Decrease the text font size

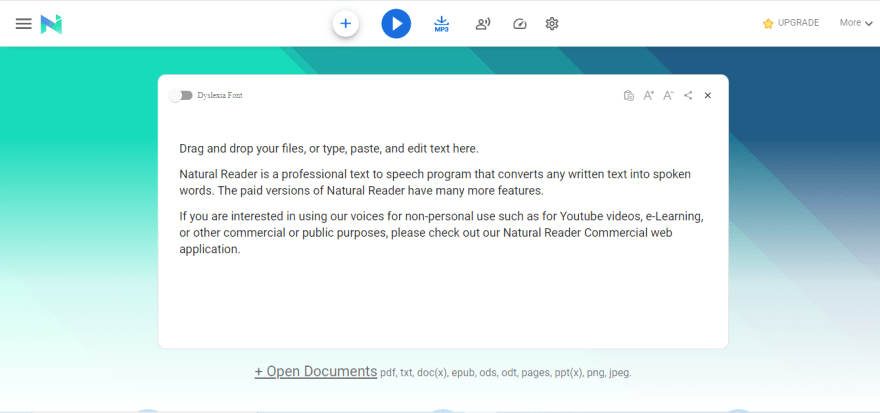(668, 95)
